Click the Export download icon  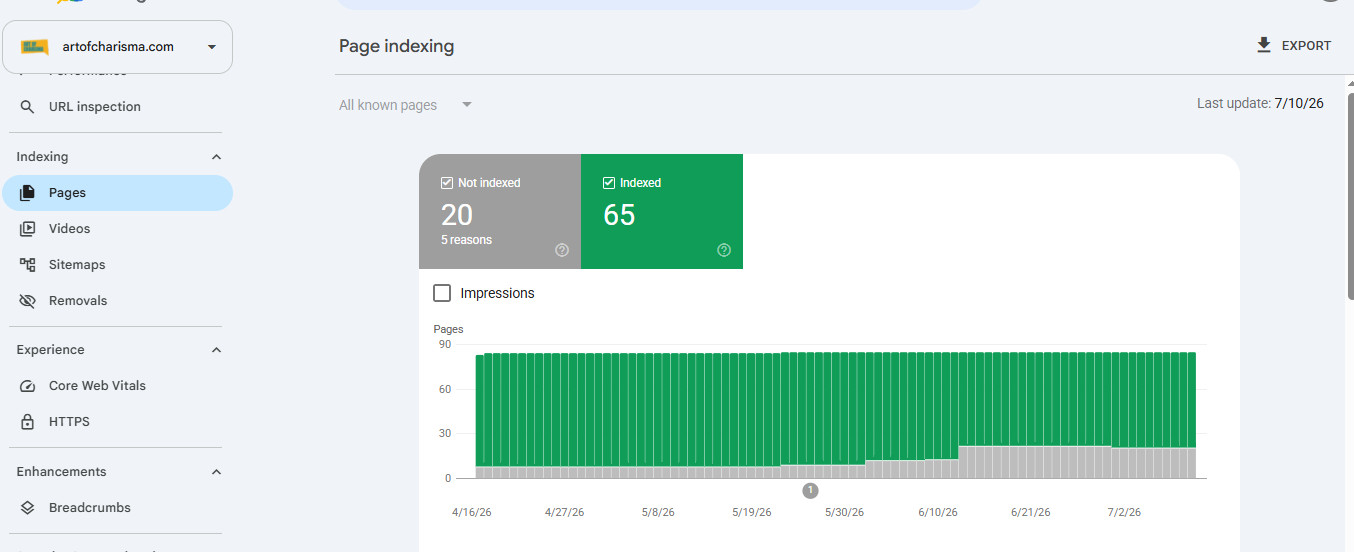[x=1264, y=45]
